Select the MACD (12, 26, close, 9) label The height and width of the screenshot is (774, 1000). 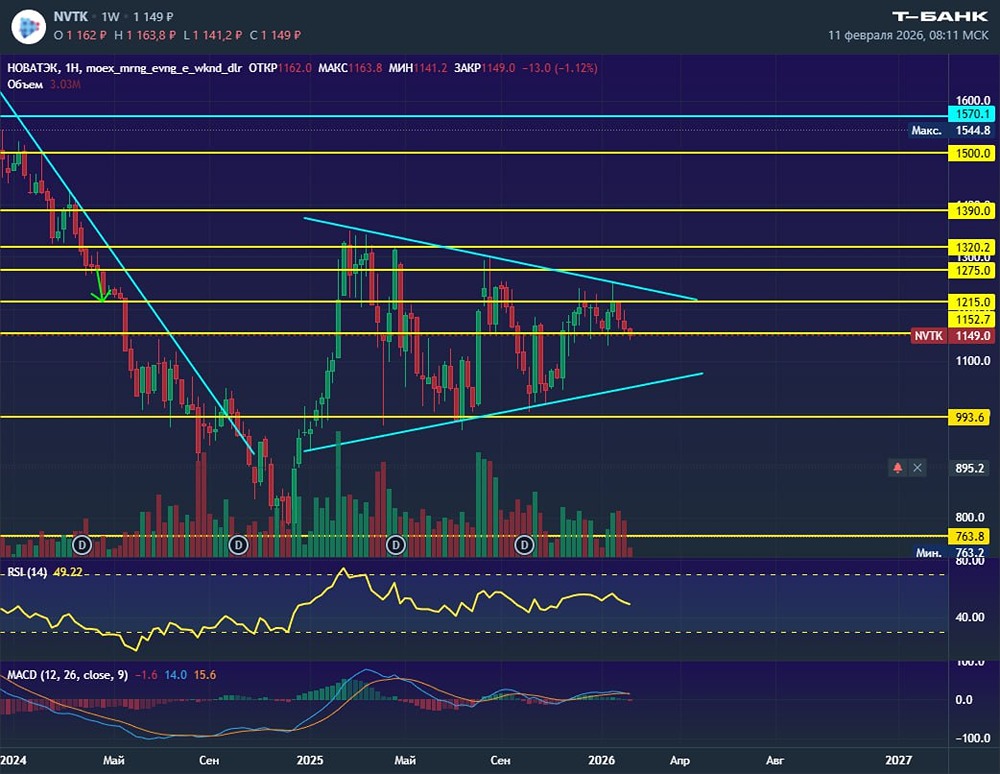[67, 675]
